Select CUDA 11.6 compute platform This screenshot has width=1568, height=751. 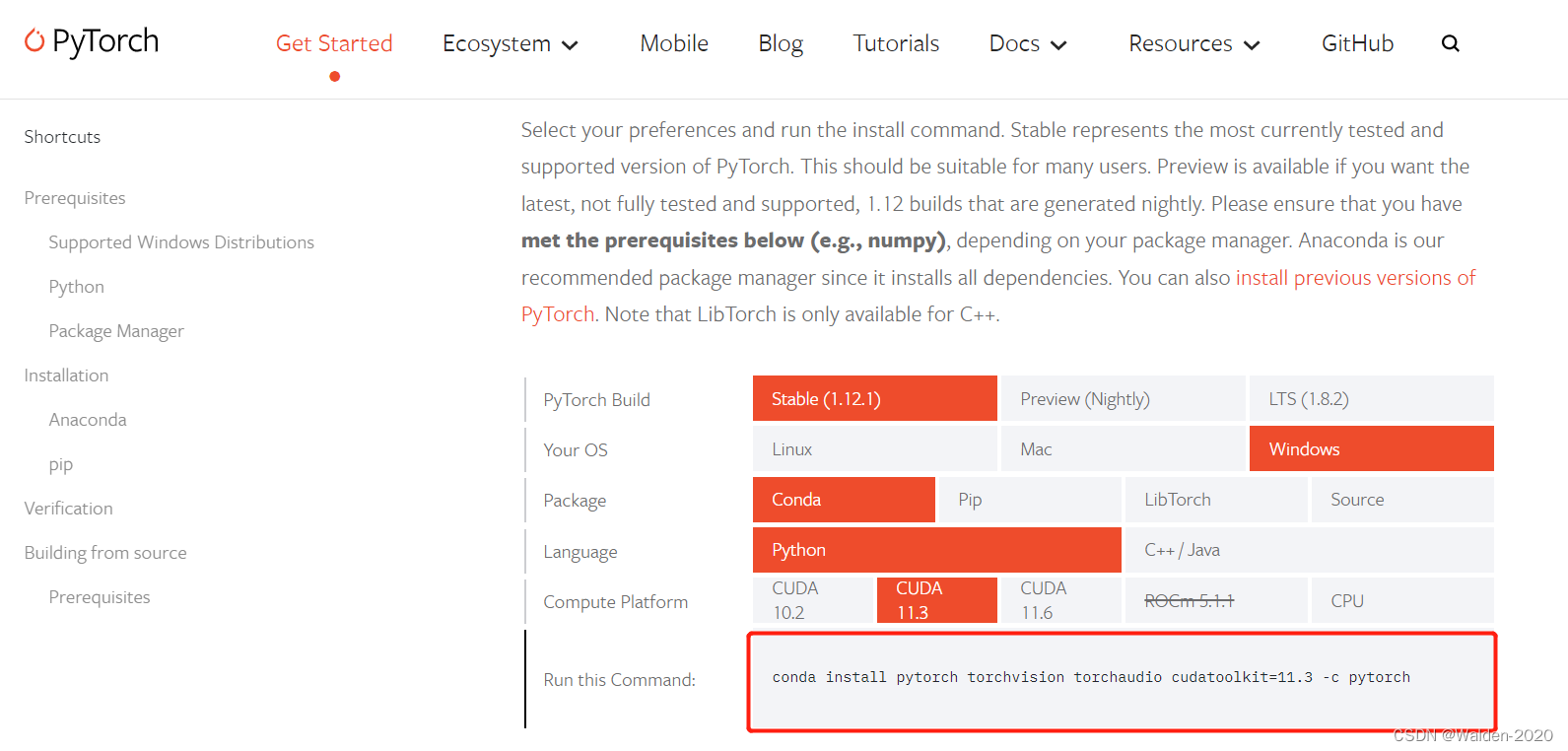click(1060, 600)
